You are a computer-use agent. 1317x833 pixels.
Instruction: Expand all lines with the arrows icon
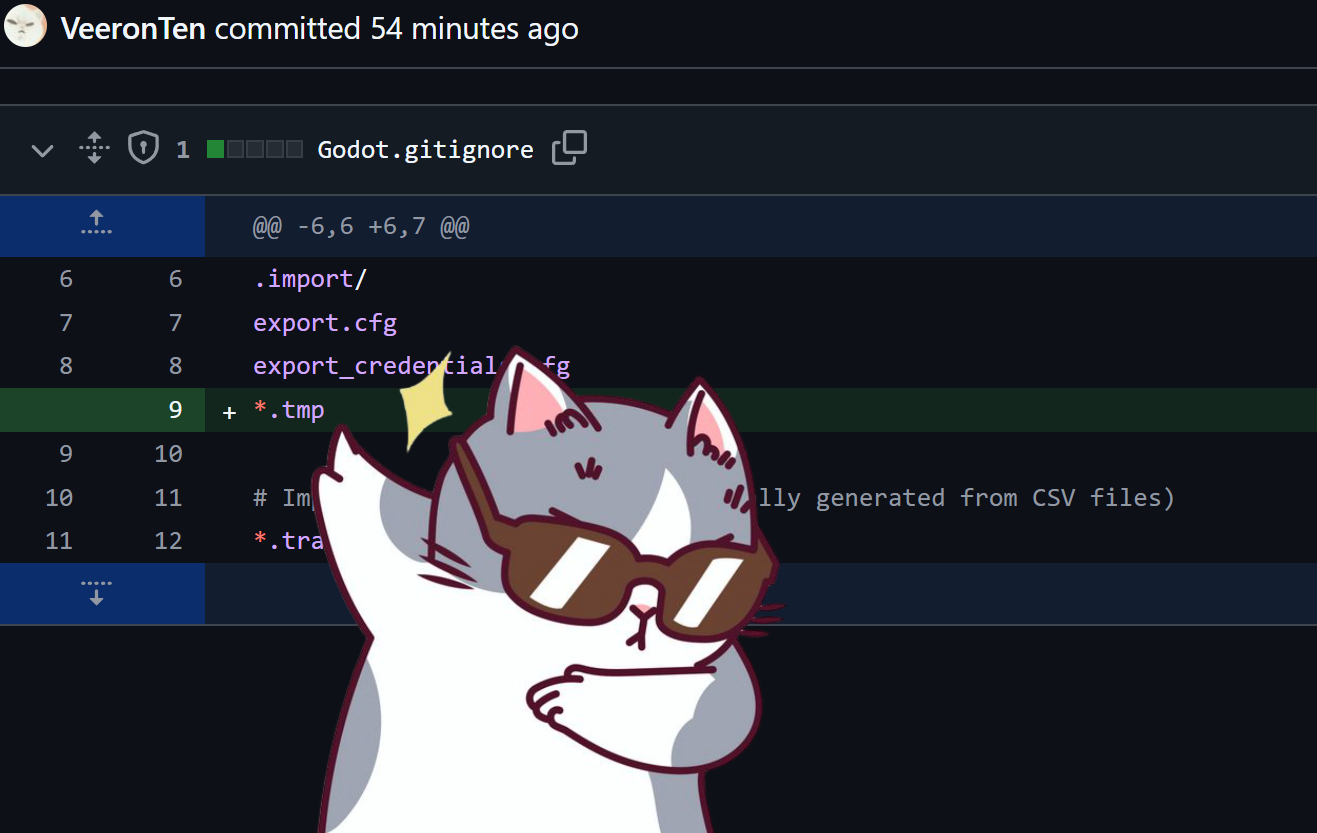pyautogui.click(x=94, y=148)
